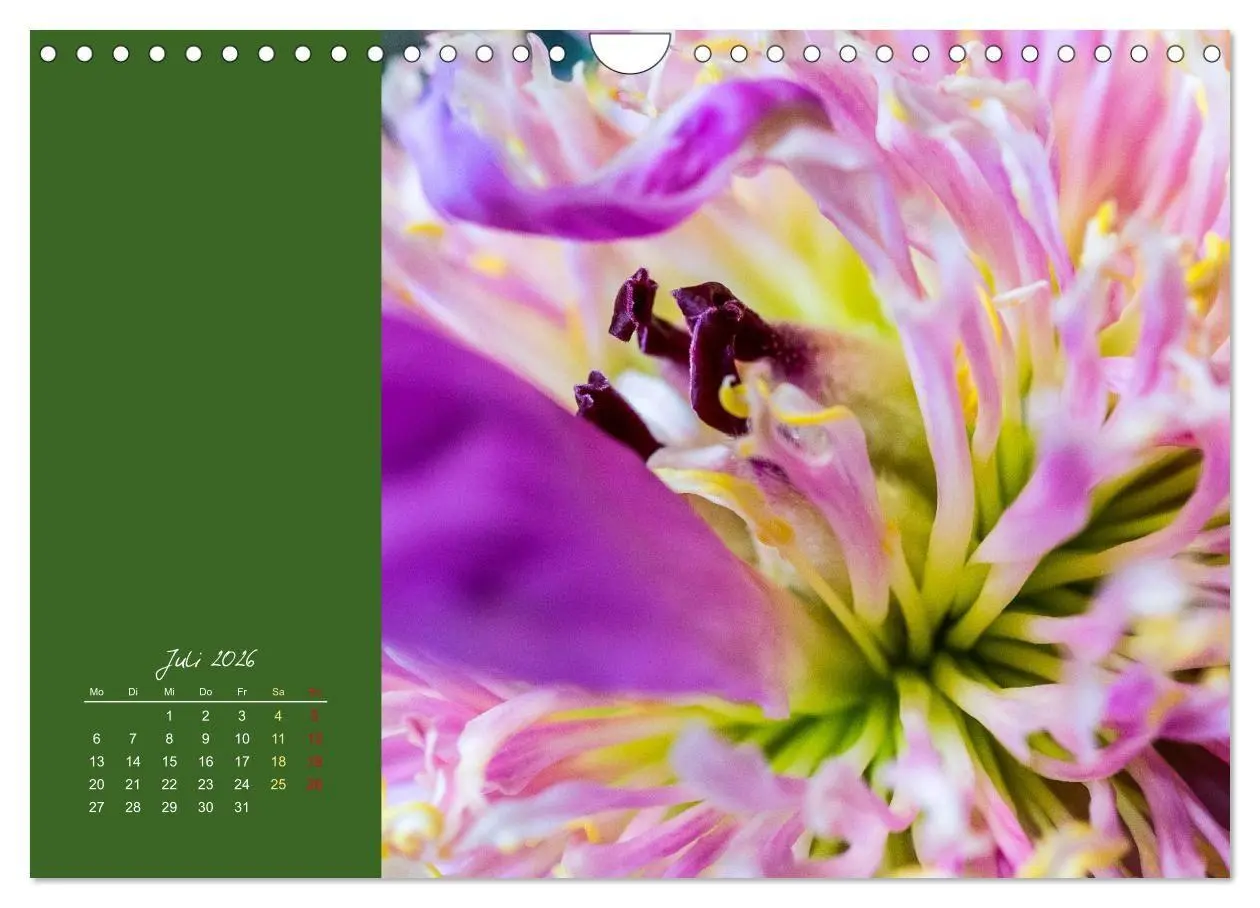1260x908 pixels.
Task: Click date 7 in the calendar
Action: [133, 739]
